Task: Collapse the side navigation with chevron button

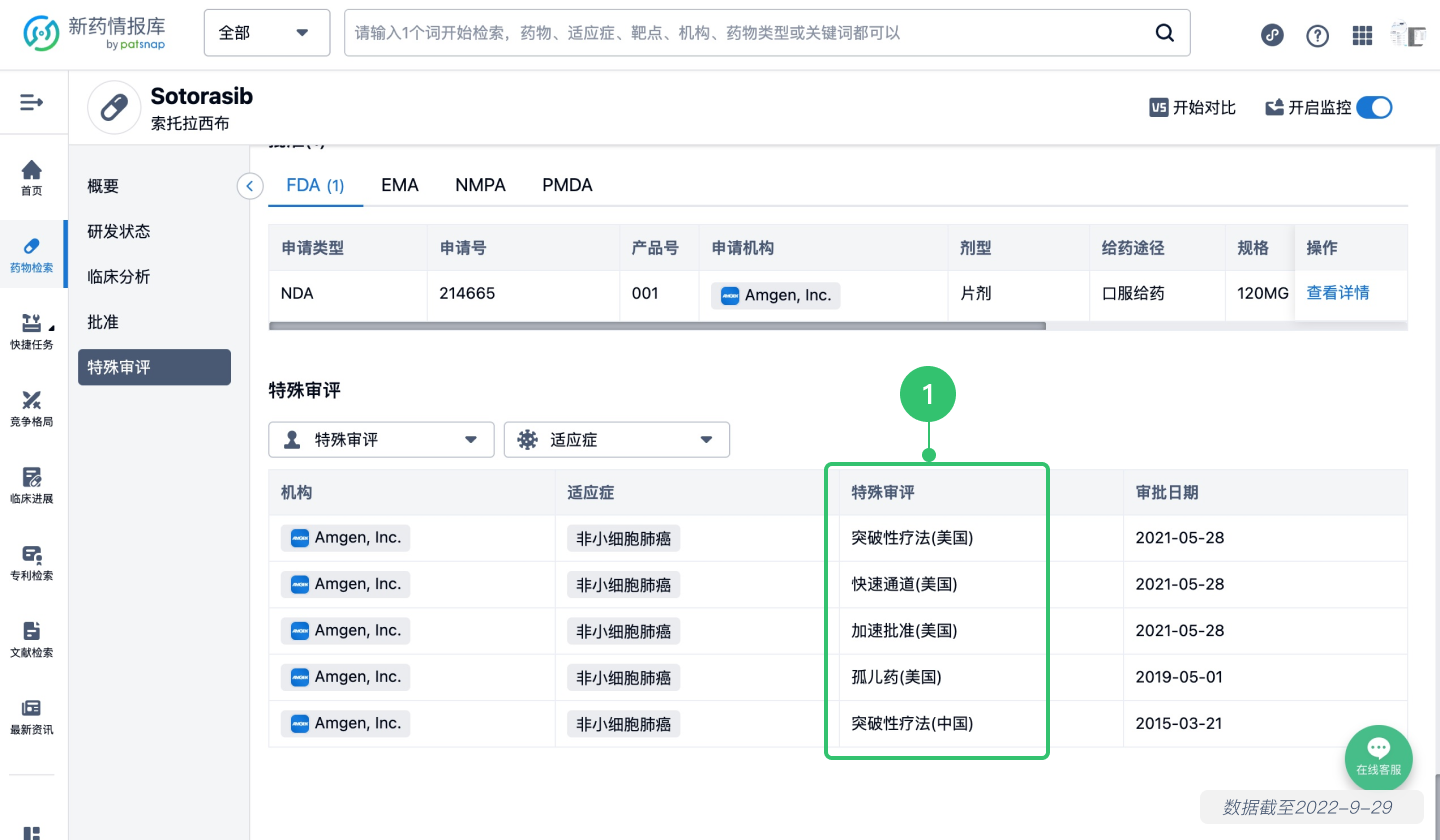Action: (x=250, y=186)
